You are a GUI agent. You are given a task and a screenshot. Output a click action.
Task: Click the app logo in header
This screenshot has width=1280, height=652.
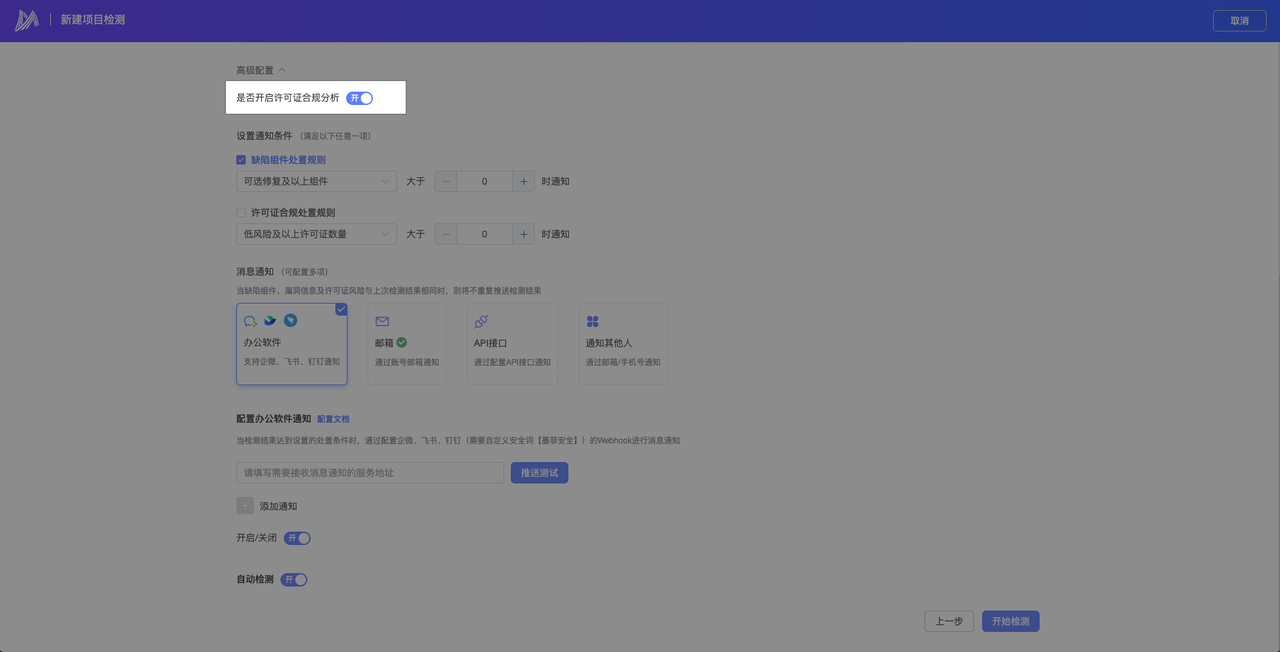[27, 20]
